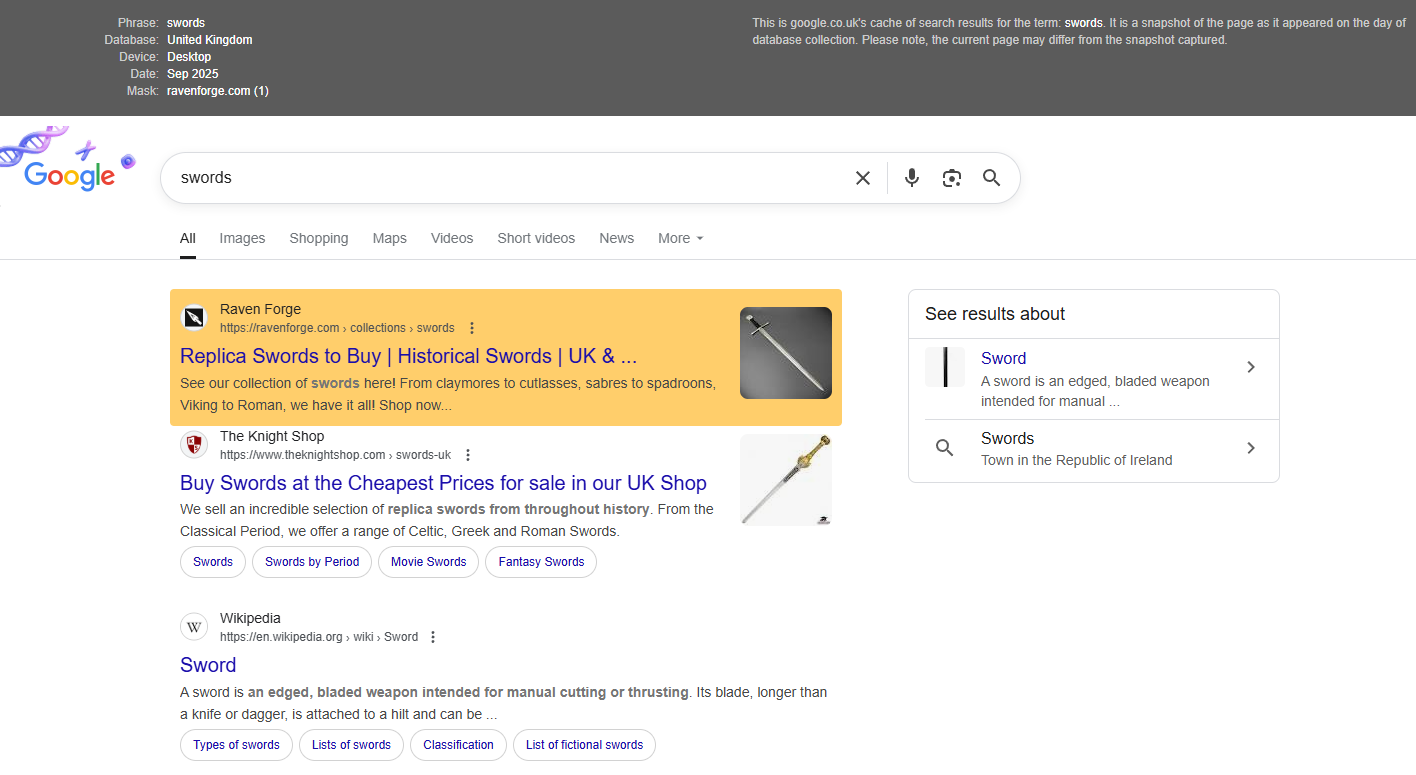This screenshot has width=1416, height=775.
Task: Open the More dropdown in the search tabs
Action: point(681,238)
